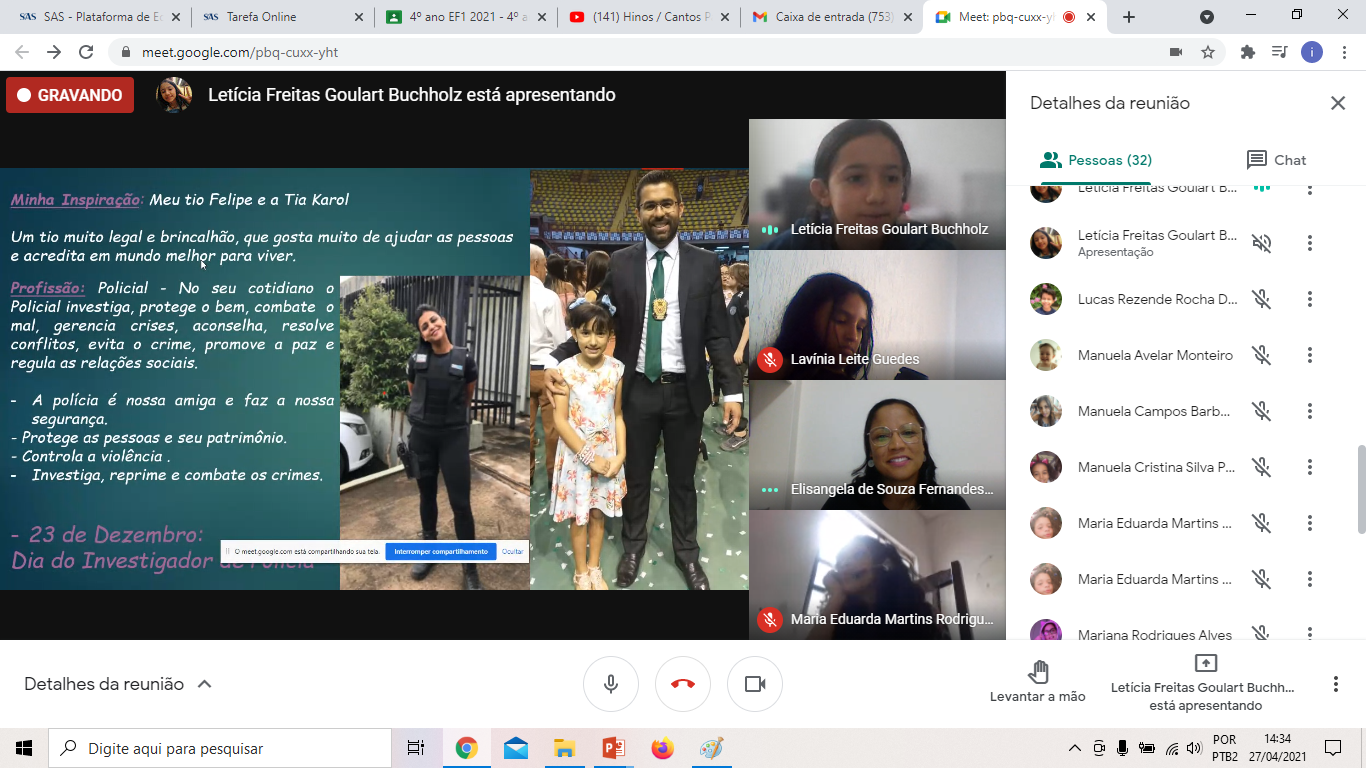1366x768 pixels.
Task: Click muted mic icon for Lucas Rezende Rocha
Action: coord(1262,299)
